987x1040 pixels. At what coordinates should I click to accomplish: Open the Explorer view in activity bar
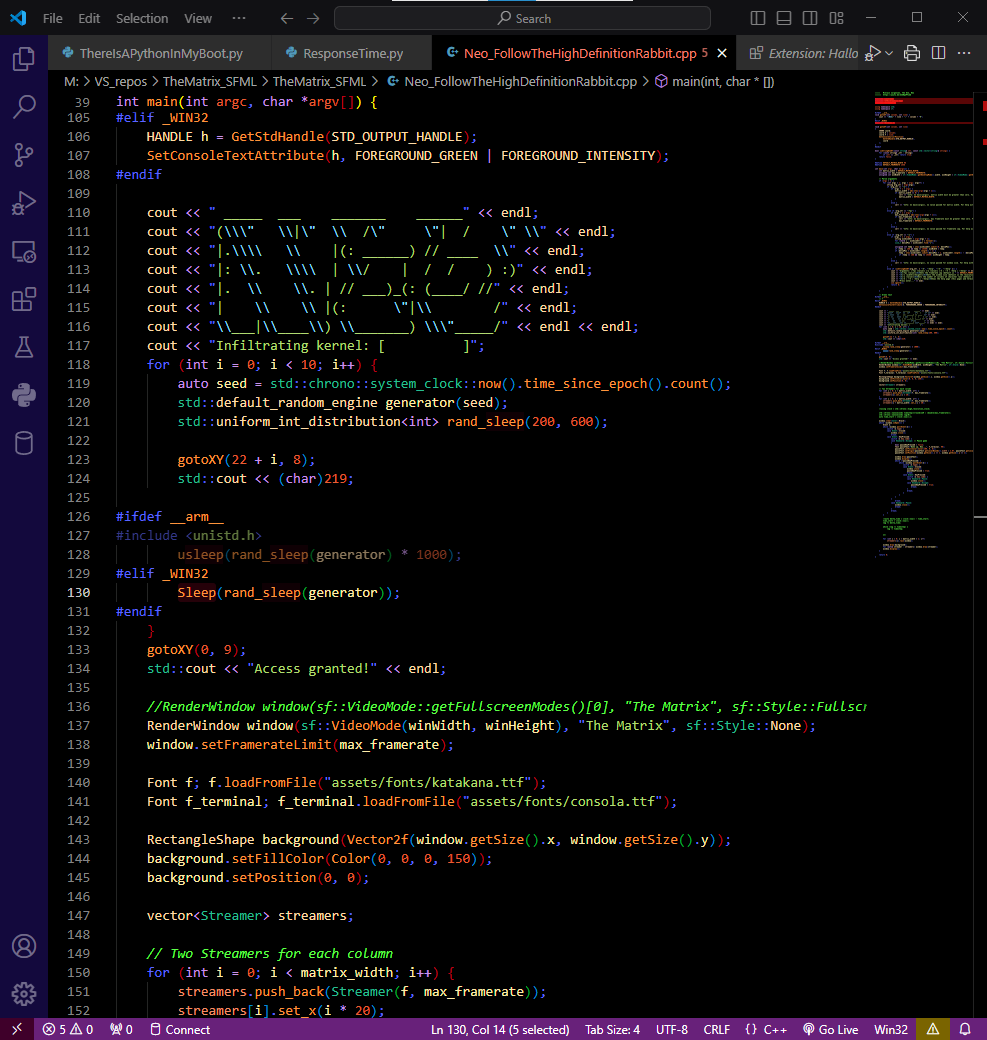coord(24,59)
